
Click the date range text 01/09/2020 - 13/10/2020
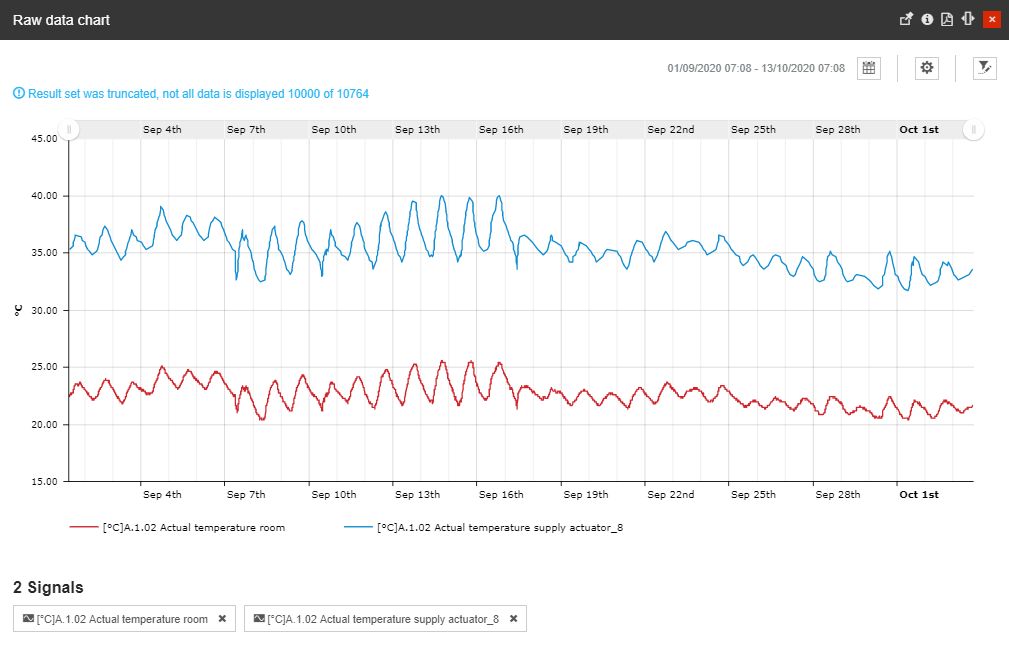[756, 69]
